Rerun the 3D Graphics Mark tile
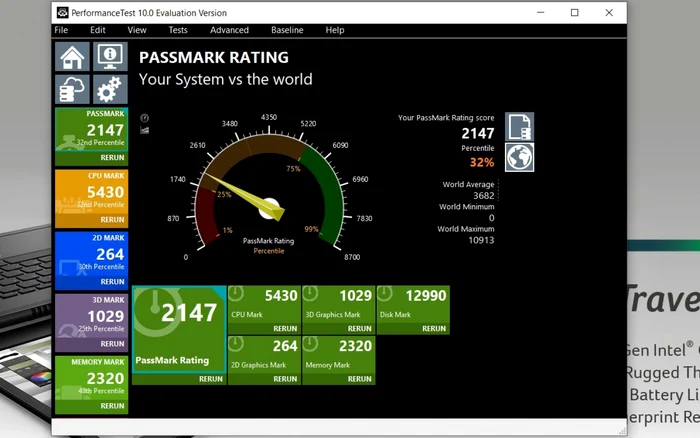The width and height of the screenshot is (700, 438). [359, 329]
